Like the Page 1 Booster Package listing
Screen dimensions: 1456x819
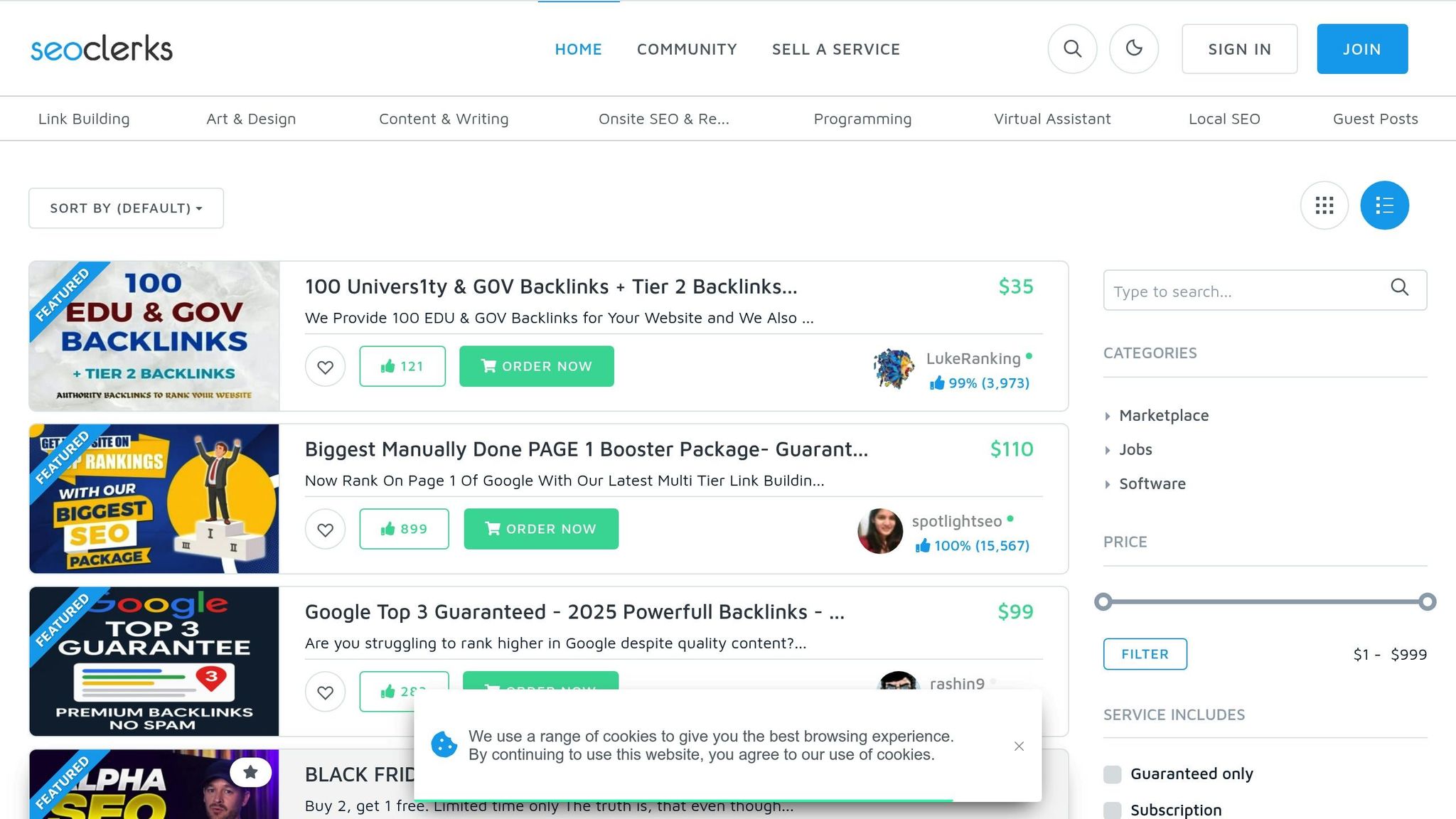[x=404, y=529]
